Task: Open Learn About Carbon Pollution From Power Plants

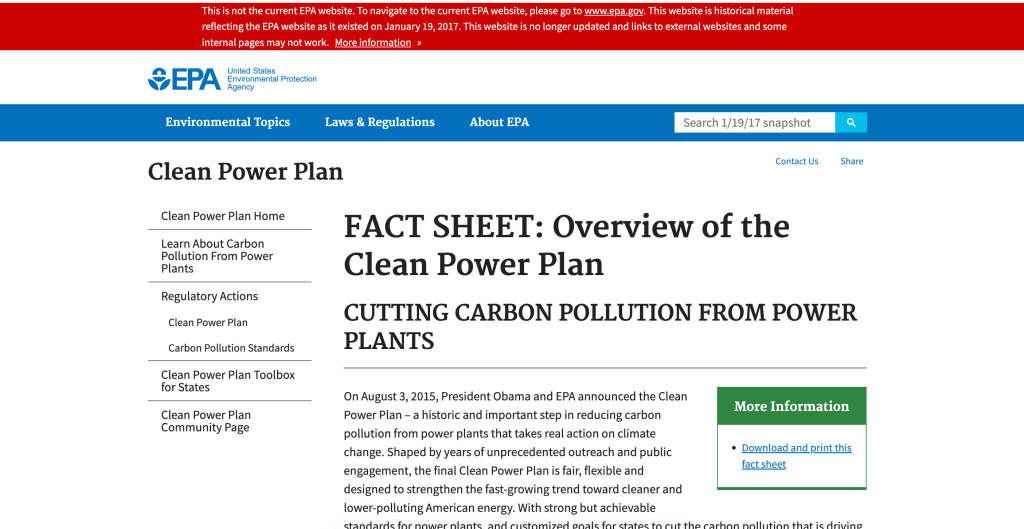Action: pos(217,256)
